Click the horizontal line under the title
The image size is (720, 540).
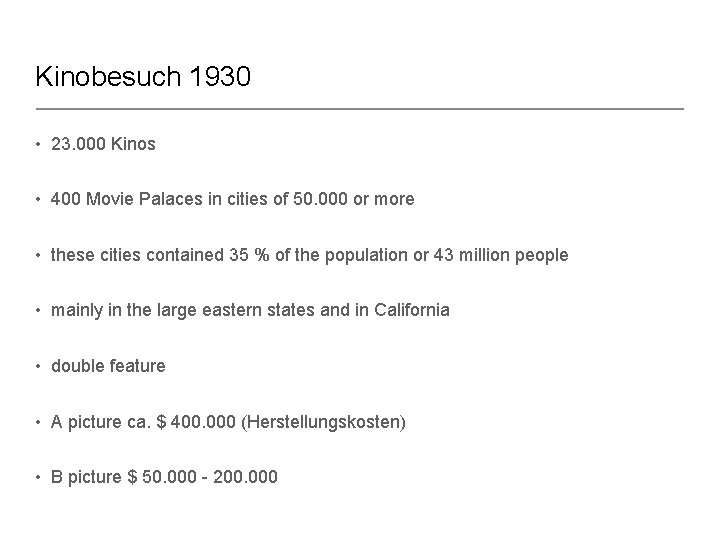(x=360, y=108)
